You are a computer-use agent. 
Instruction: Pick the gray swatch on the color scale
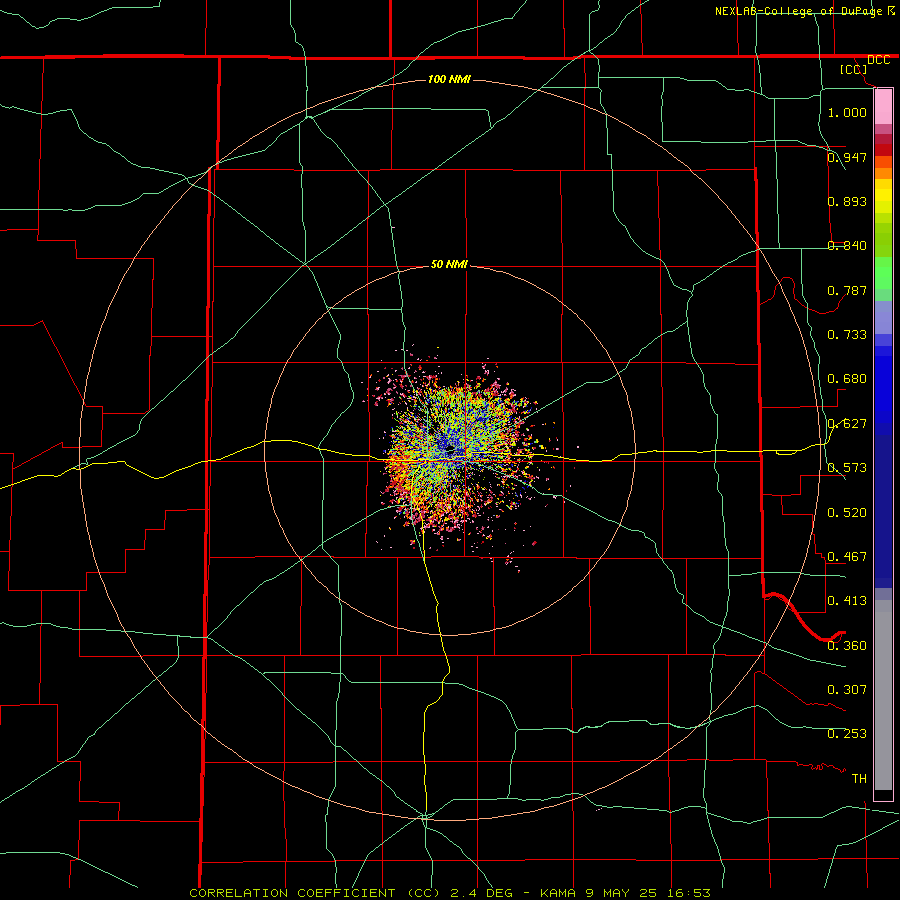click(883, 695)
